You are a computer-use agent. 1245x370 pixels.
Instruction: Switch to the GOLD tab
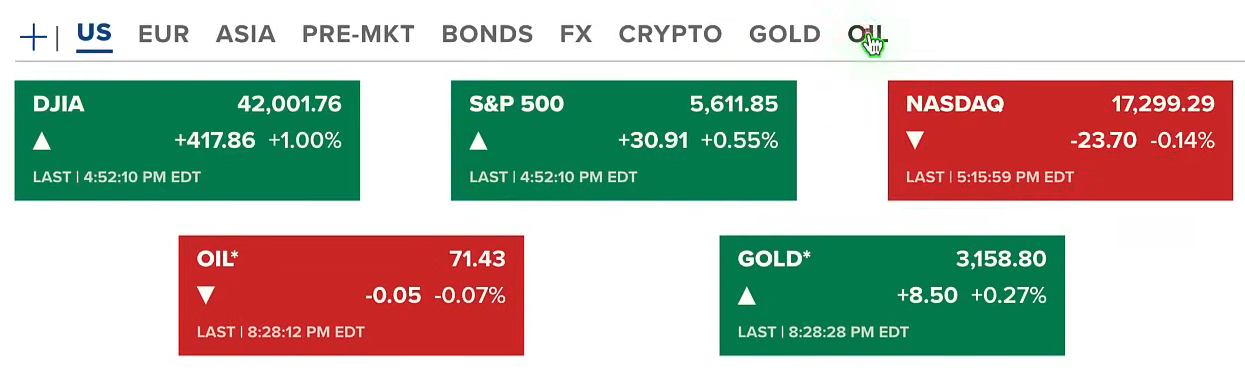785,34
